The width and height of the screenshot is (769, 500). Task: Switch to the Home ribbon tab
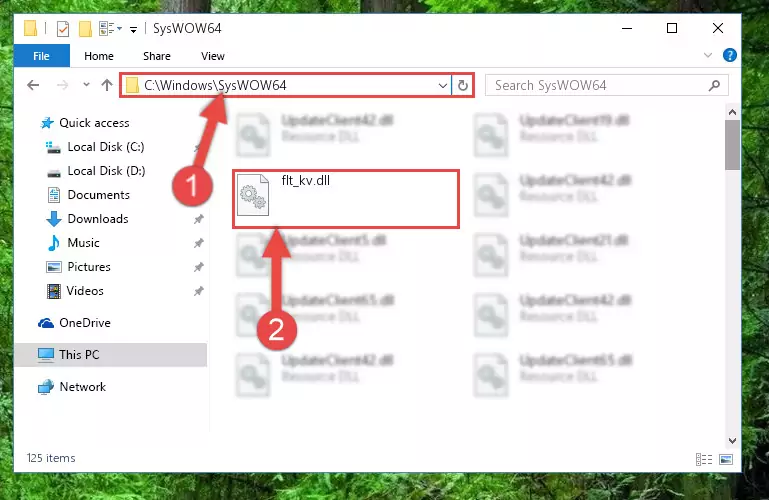99,56
